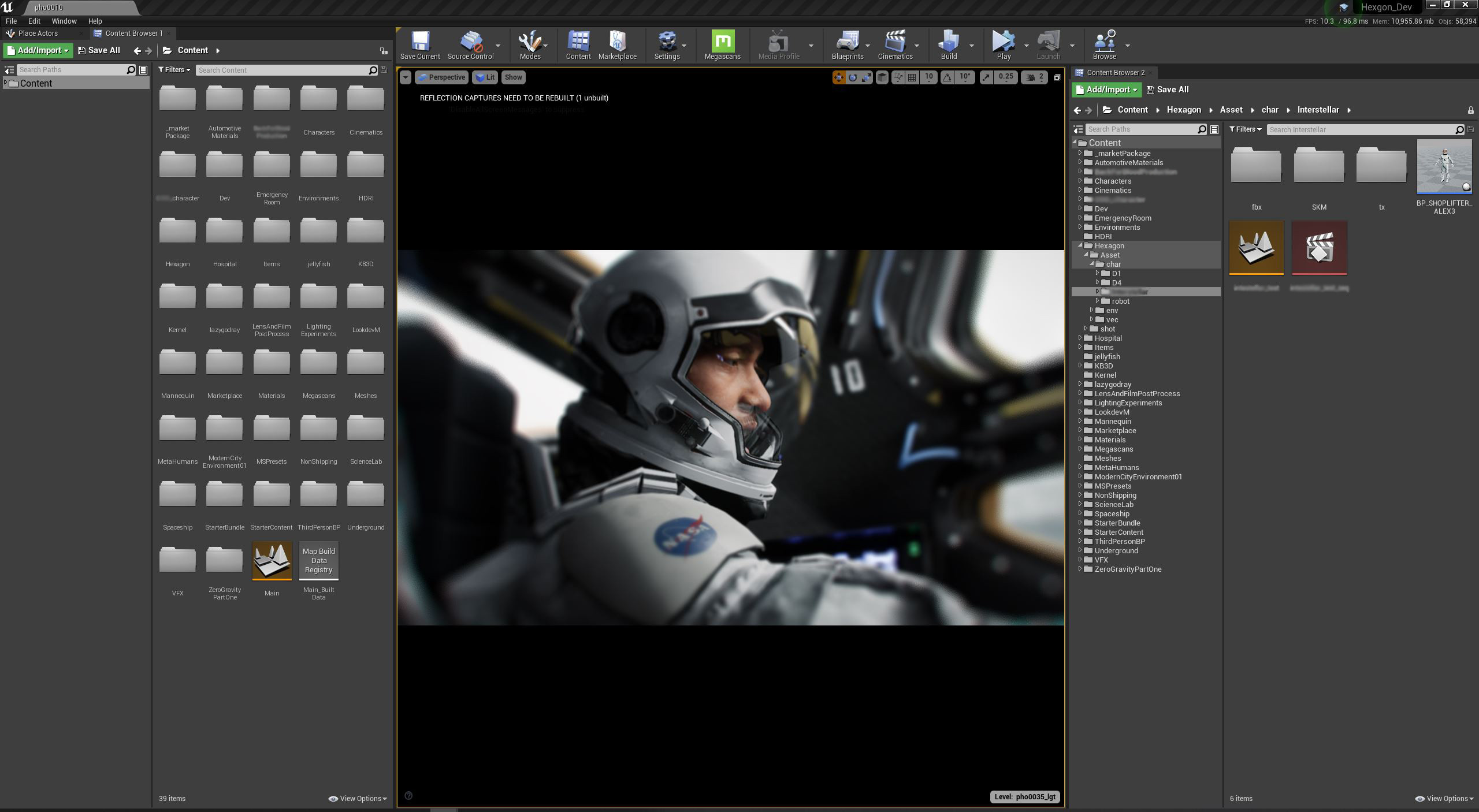
Task: Open the Help menu
Action: click(95, 21)
